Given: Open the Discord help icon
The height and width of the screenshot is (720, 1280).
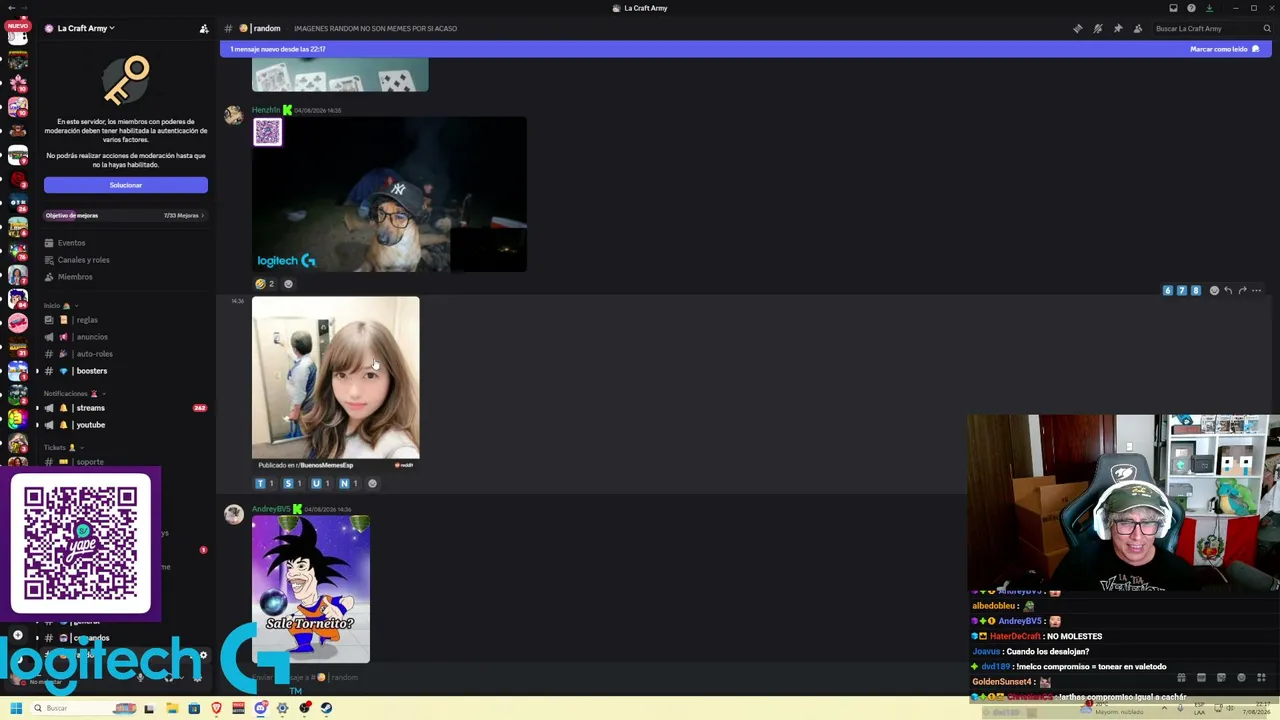Looking at the screenshot, I should (x=1191, y=8).
